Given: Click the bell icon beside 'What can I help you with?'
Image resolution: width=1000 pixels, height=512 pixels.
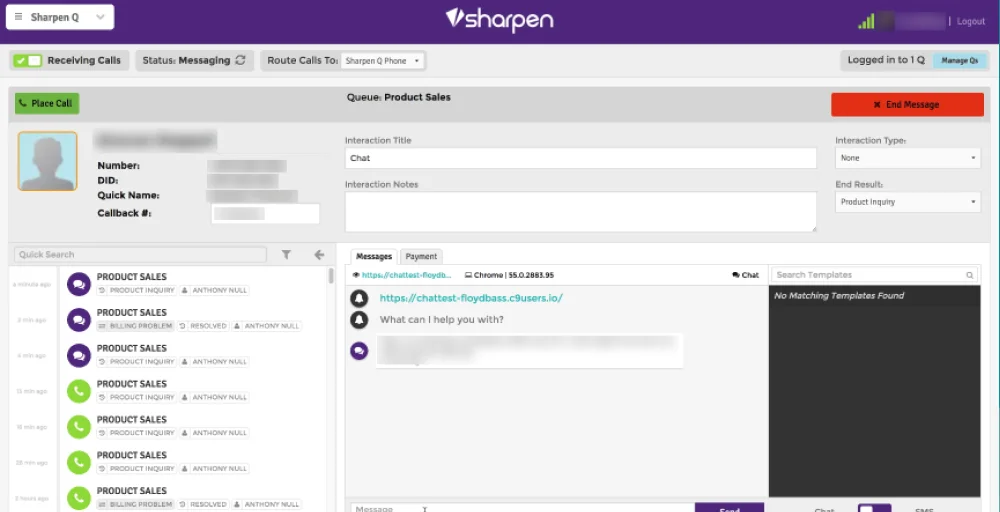Looking at the screenshot, I should tap(359, 319).
